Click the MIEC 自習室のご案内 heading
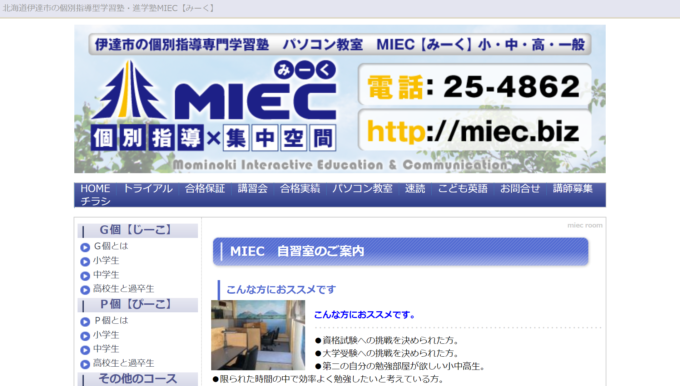This screenshot has height=386, width=680. [x=400, y=252]
